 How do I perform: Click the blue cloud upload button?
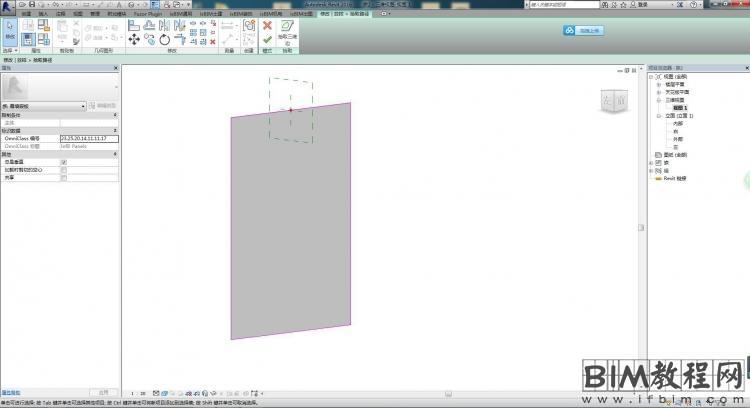point(581,30)
